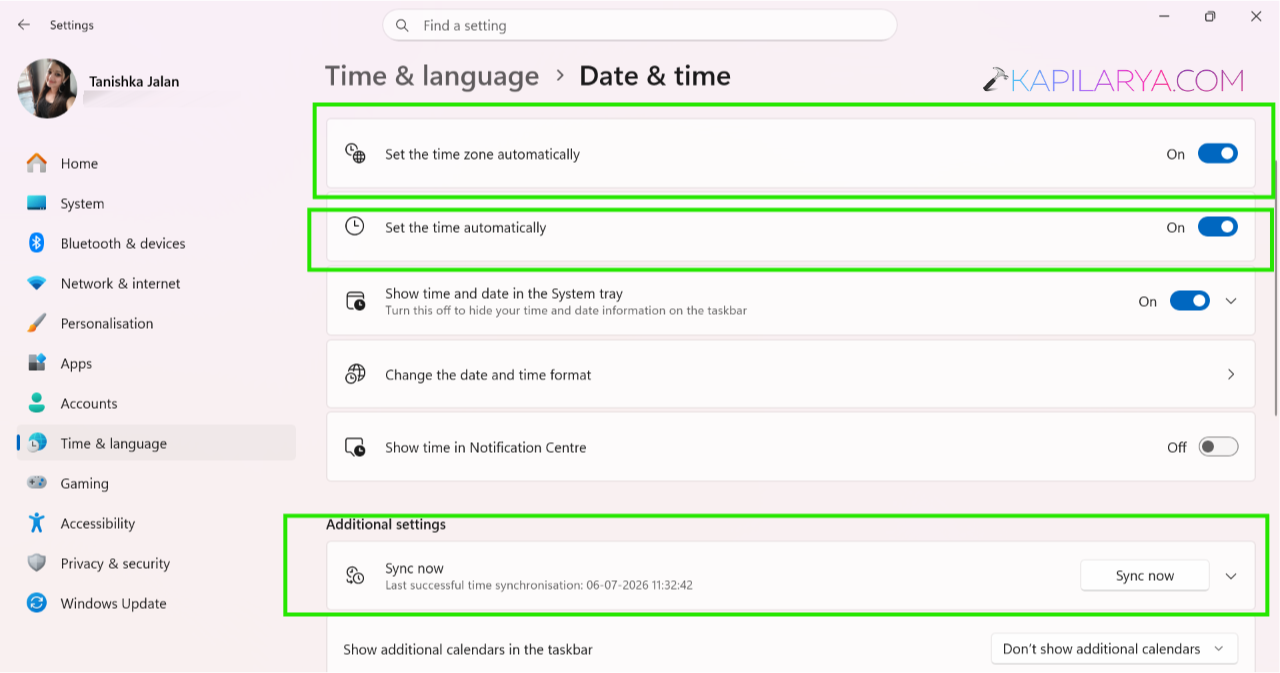Click the Accessibility figure icon
Screen dimensions: 1280x673
37,523
